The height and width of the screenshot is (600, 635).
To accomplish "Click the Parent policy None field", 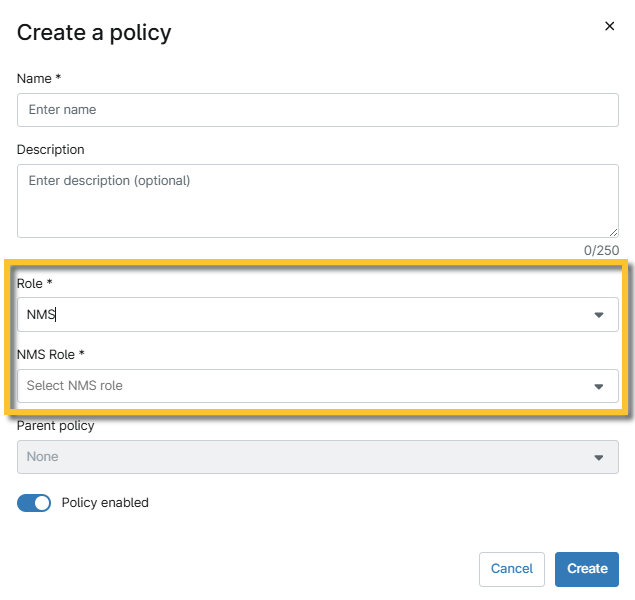I will click(300, 457).
